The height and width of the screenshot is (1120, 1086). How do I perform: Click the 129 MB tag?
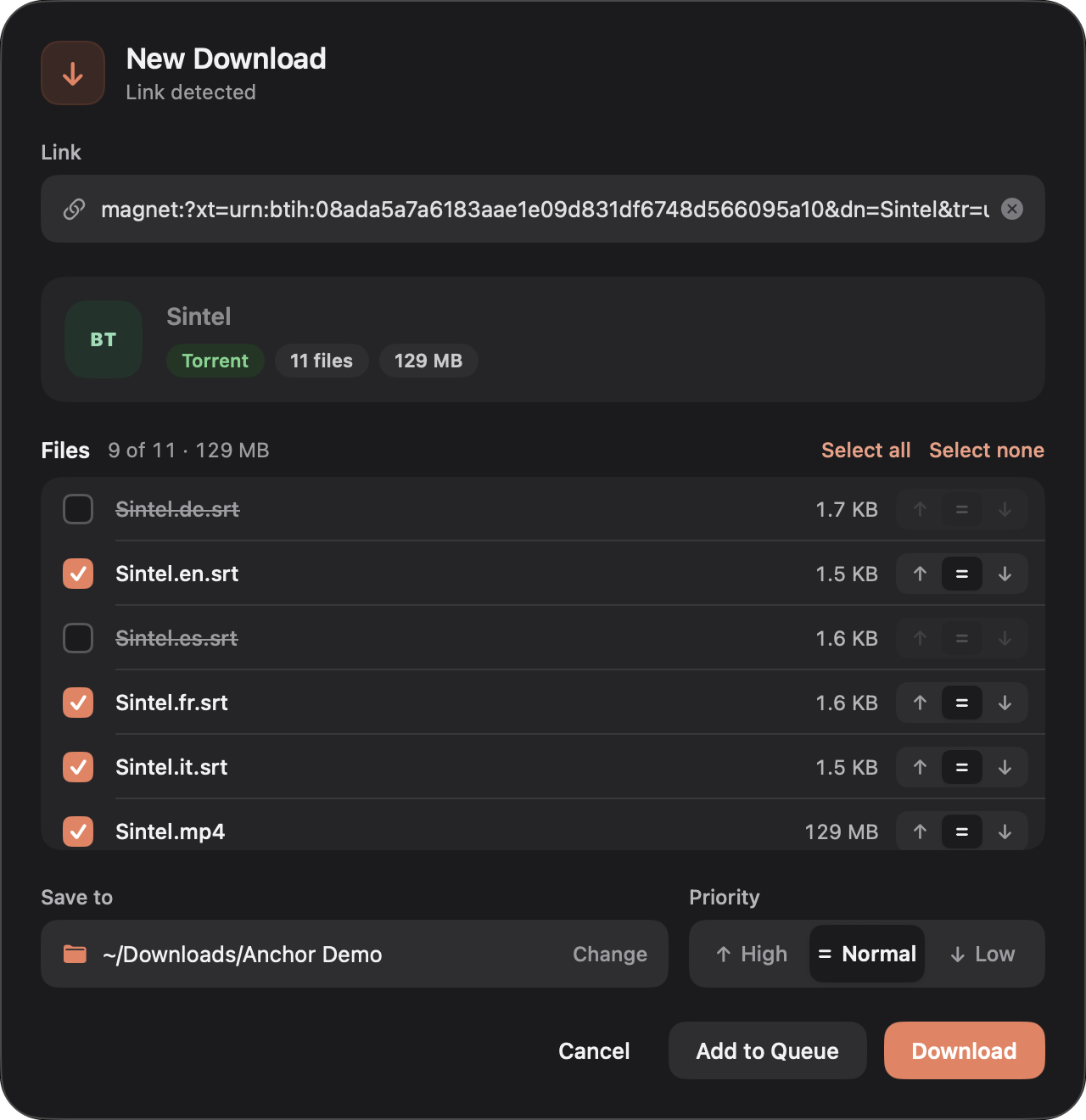point(428,361)
